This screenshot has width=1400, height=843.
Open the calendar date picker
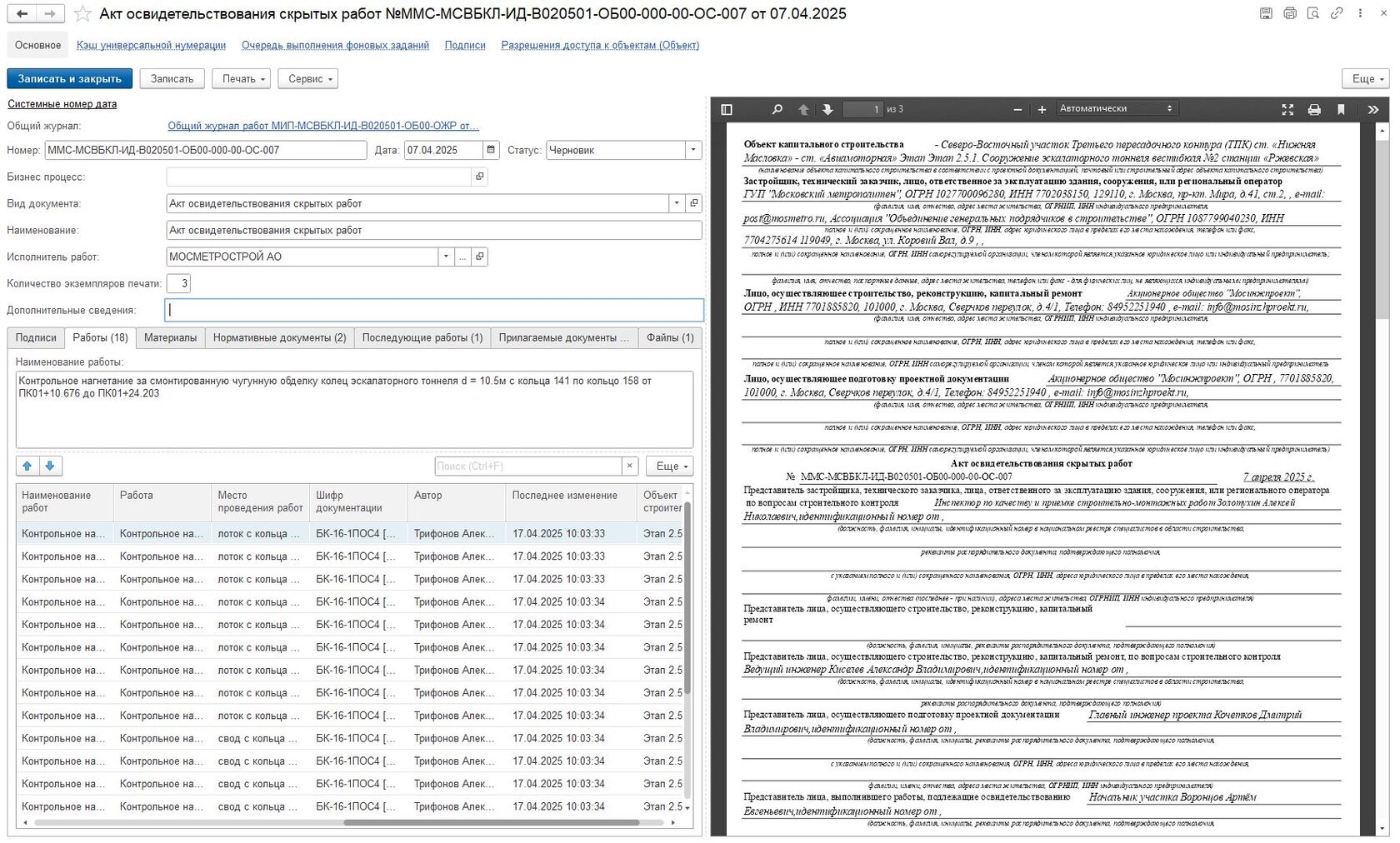[x=492, y=150]
